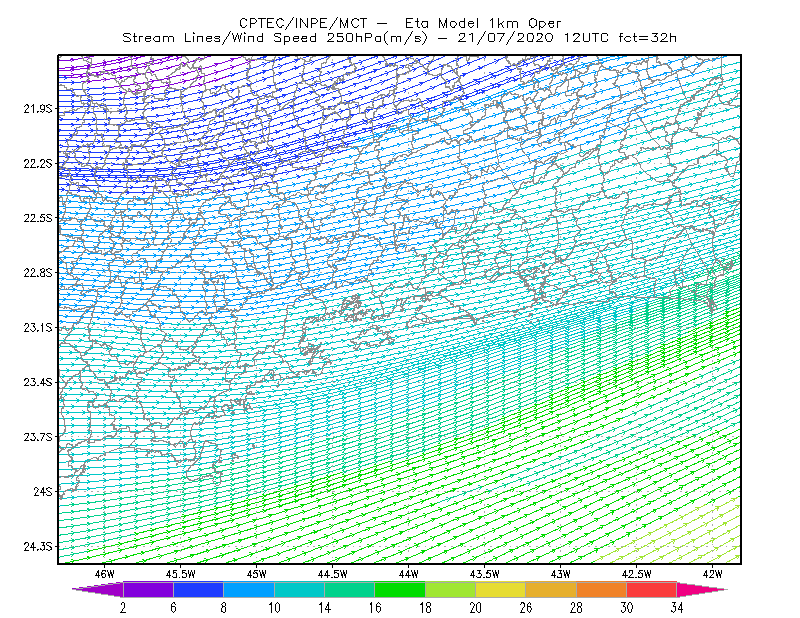
Task: Click the legend value '16'
Action: coord(375,608)
